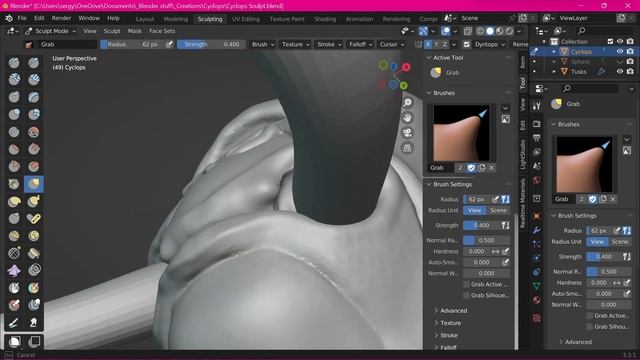Open the Face Sets menu
Screen dimensions: 640x360
[162, 31]
